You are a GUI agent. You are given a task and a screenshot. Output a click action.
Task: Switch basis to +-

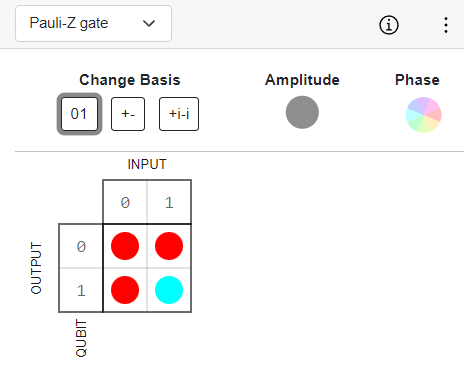tap(128, 114)
